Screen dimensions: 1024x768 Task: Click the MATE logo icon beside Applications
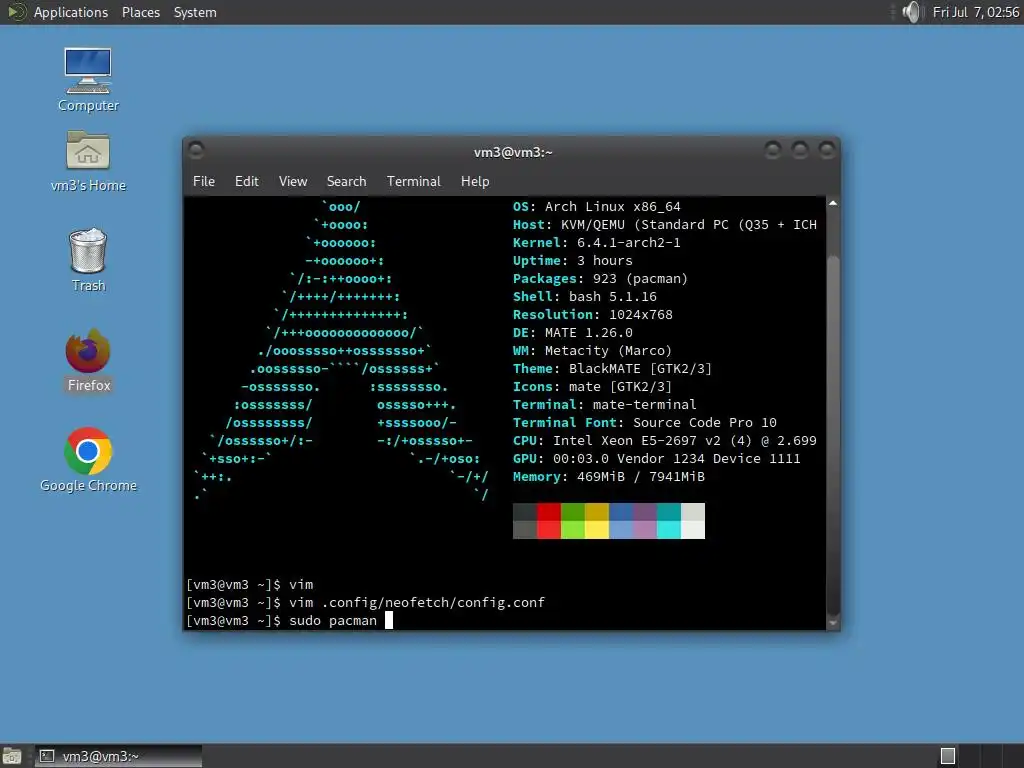tap(16, 12)
